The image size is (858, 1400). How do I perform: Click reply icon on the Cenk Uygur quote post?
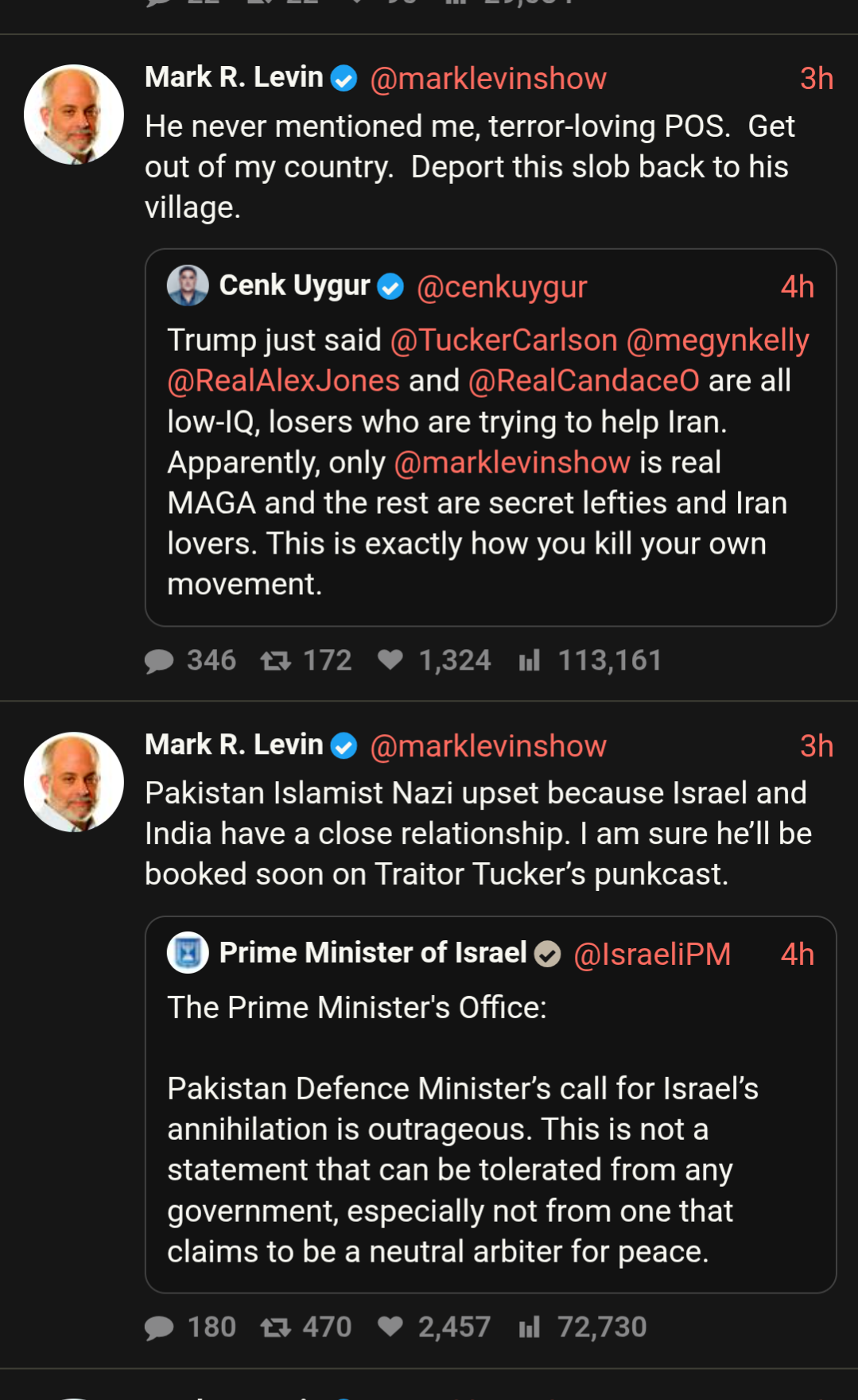tap(159, 661)
